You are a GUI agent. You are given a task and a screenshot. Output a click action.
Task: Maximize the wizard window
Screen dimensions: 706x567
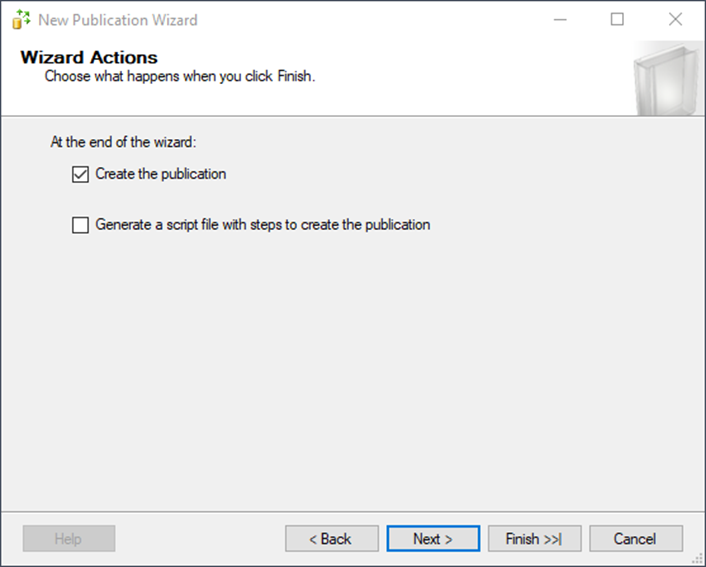click(x=617, y=20)
